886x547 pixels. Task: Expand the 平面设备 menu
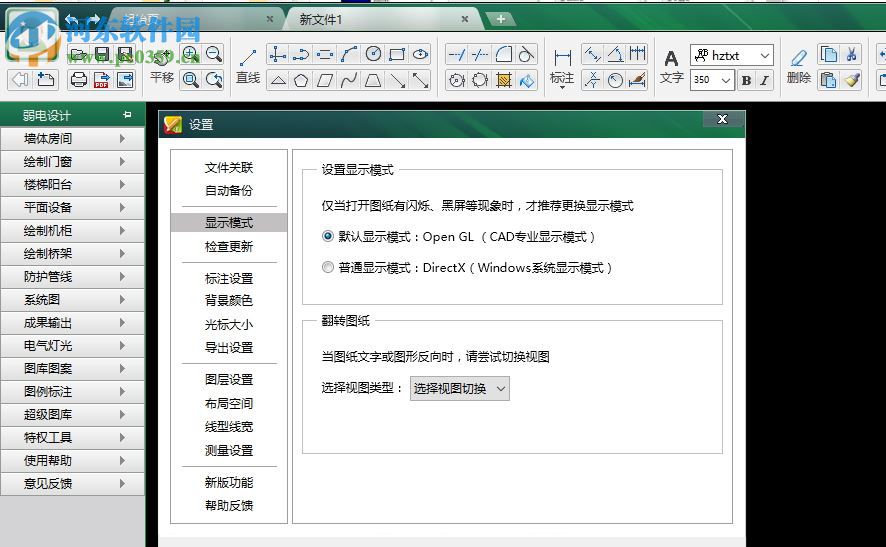tap(72, 207)
